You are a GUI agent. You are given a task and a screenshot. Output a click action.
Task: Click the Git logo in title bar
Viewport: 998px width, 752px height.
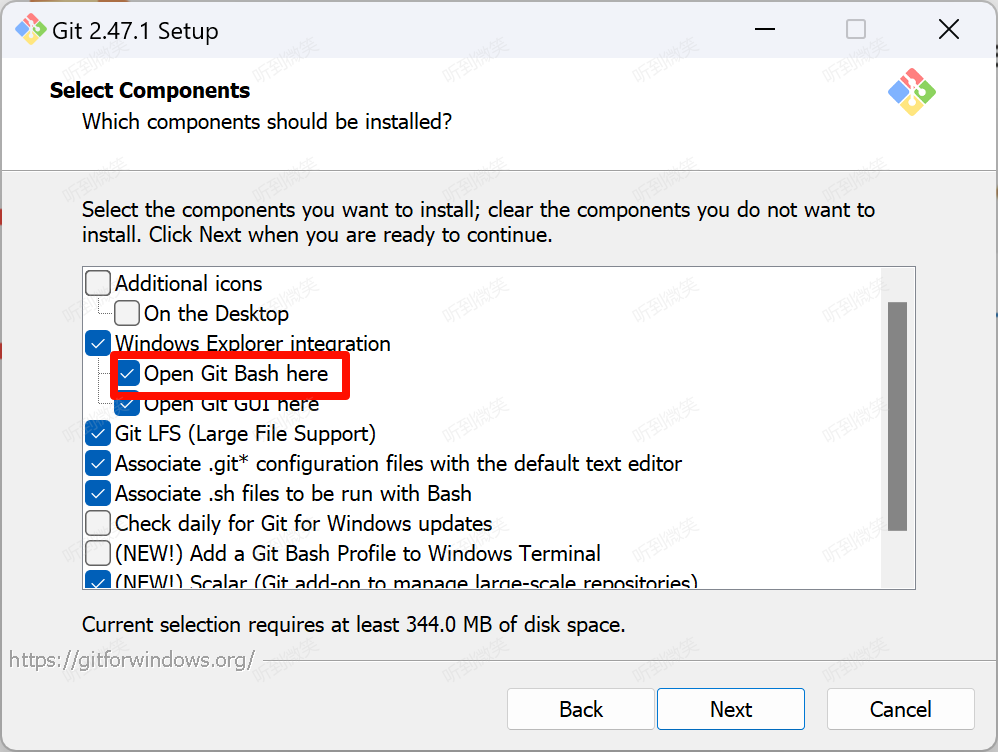point(31,29)
